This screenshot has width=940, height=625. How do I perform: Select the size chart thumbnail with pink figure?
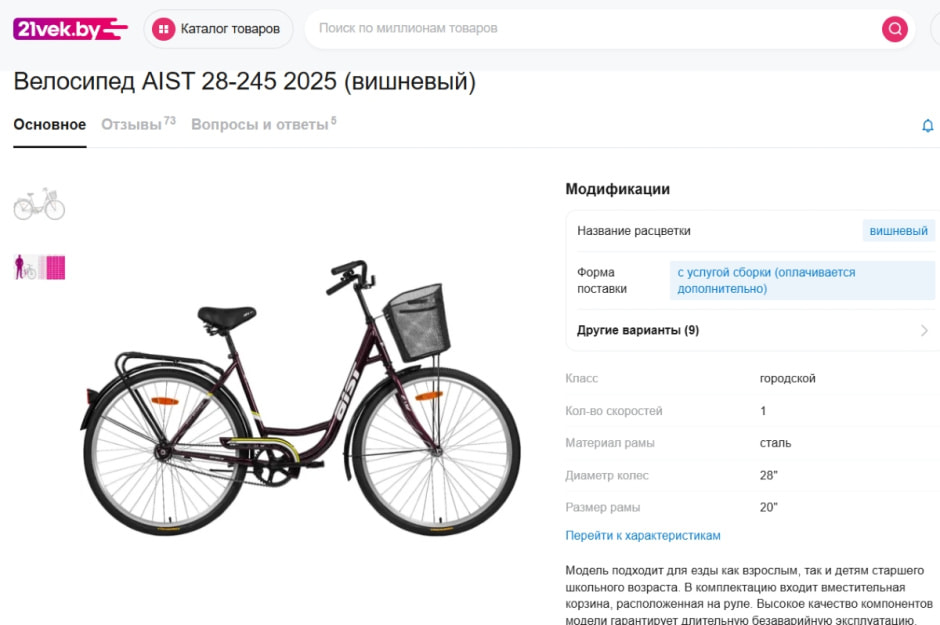click(37, 267)
